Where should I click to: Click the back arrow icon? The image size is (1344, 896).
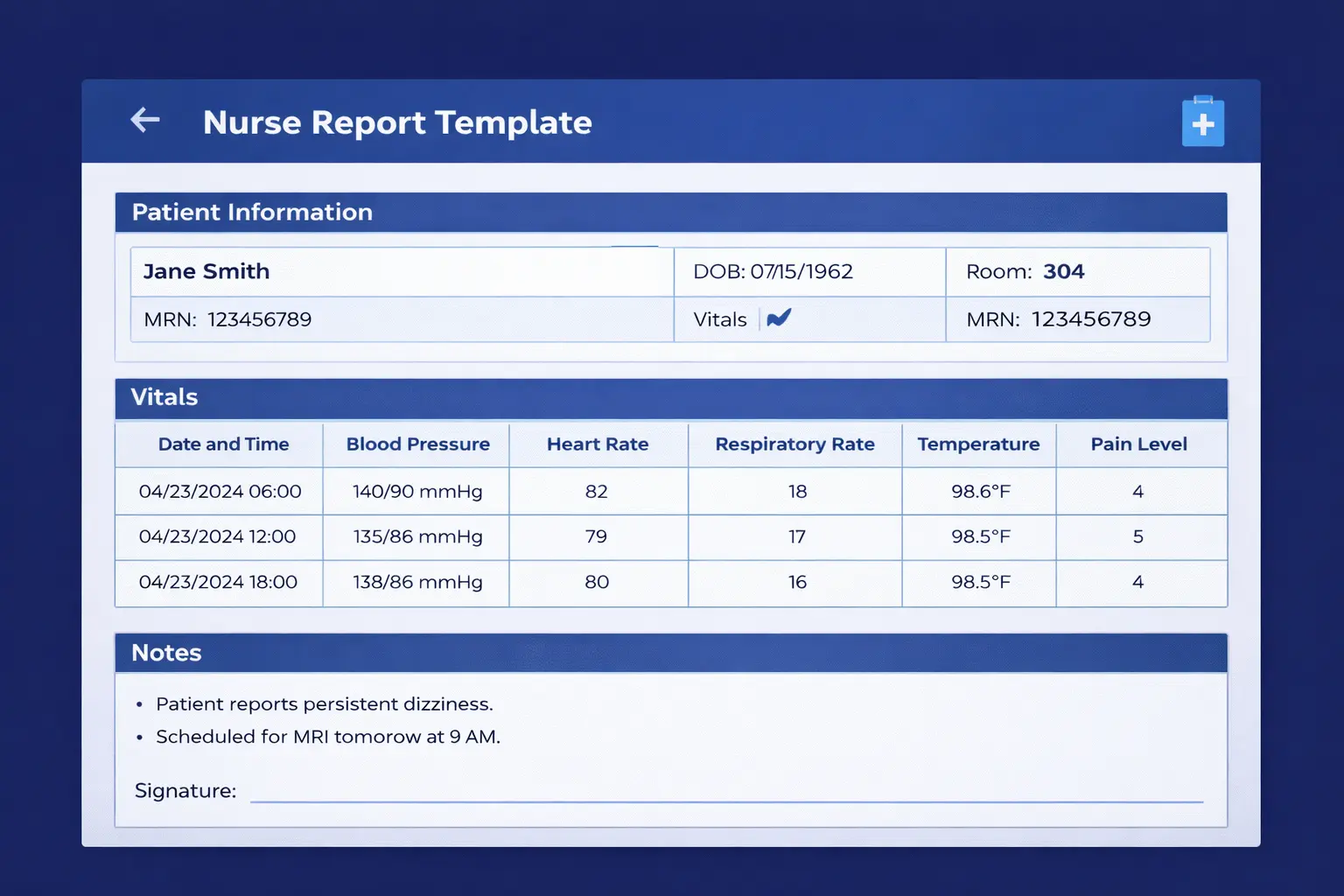145,120
